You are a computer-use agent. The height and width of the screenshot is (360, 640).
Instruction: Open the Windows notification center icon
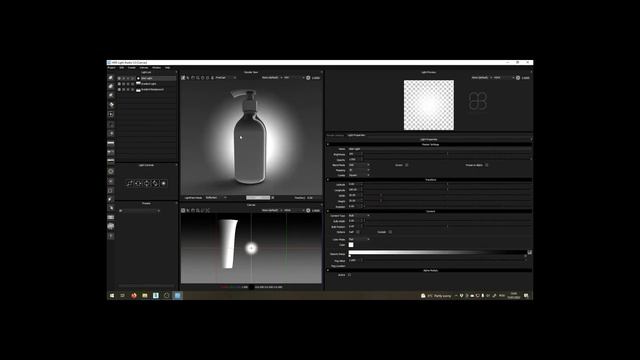tap(526, 296)
